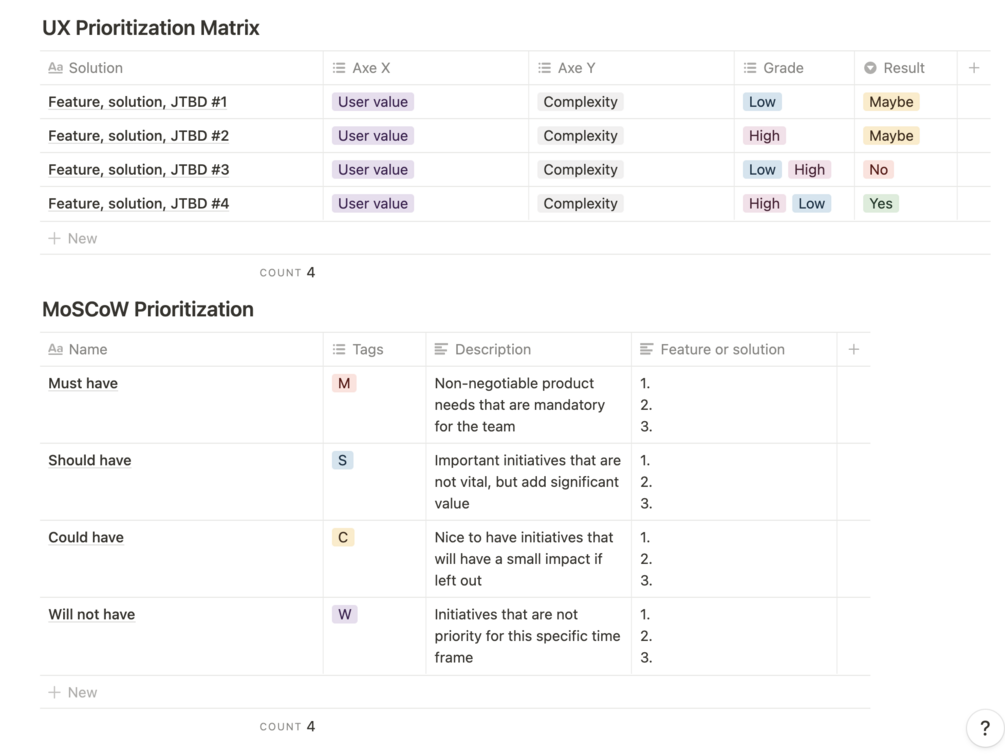
Task: Open the Must have page
Action: pos(83,383)
